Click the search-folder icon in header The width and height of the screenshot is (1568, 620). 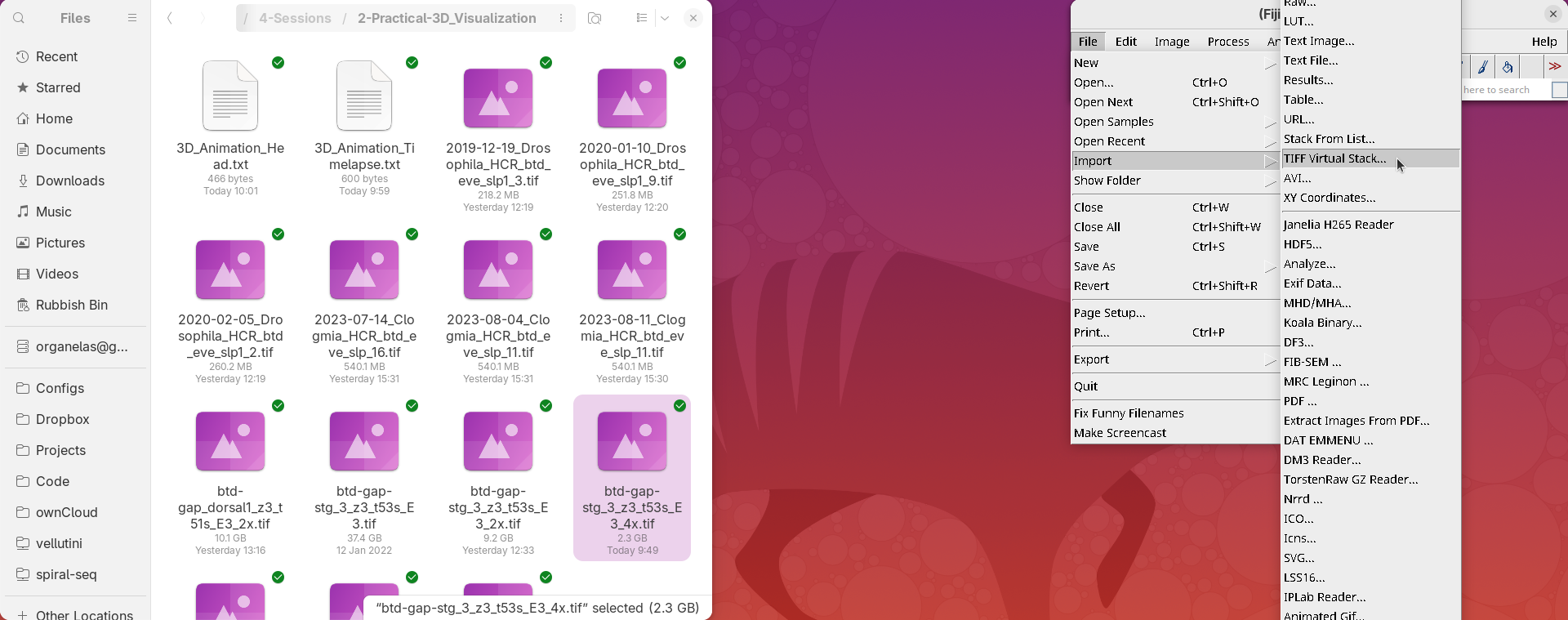pyautogui.click(x=595, y=18)
